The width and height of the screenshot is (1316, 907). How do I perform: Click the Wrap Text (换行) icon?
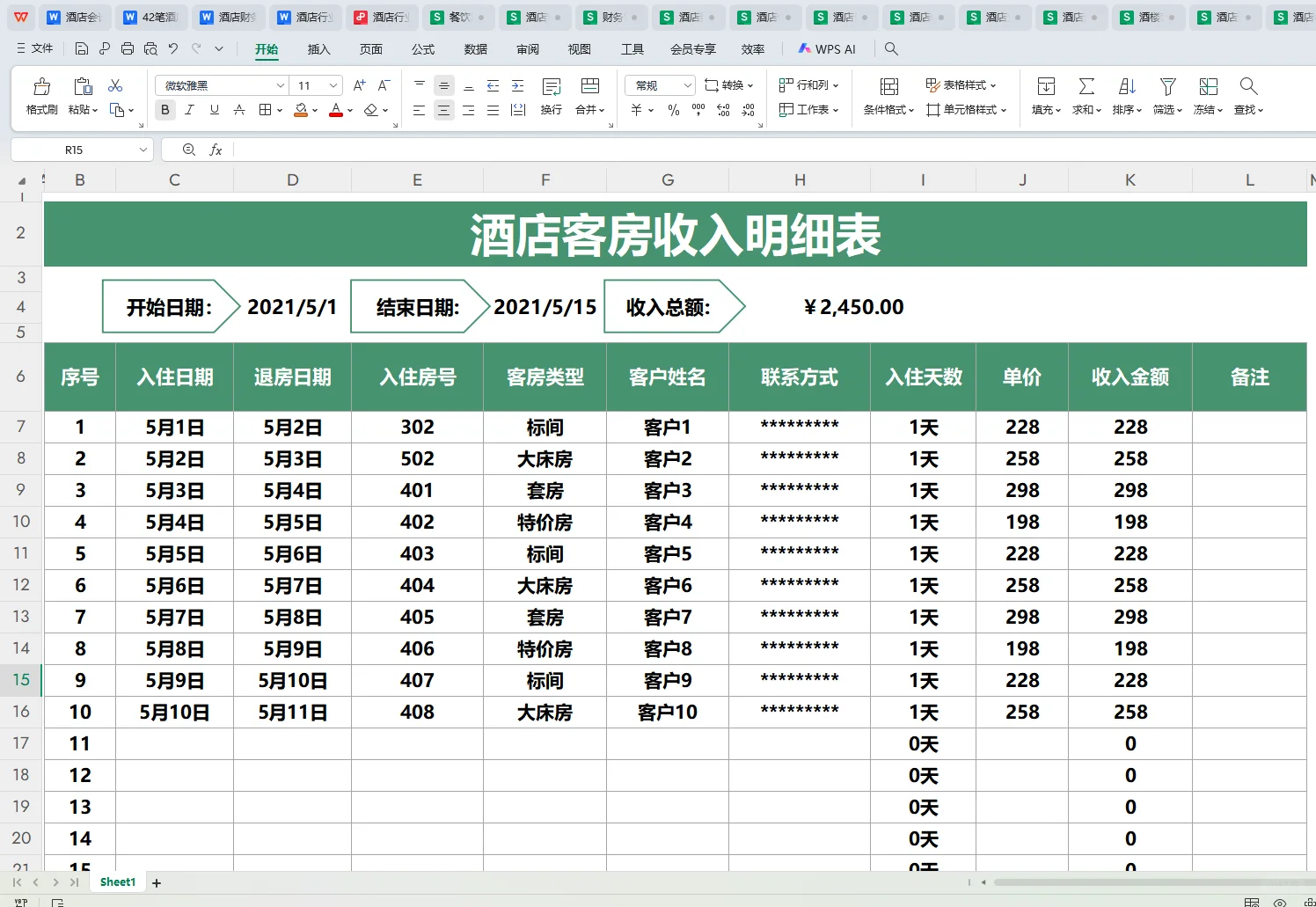coord(552,86)
